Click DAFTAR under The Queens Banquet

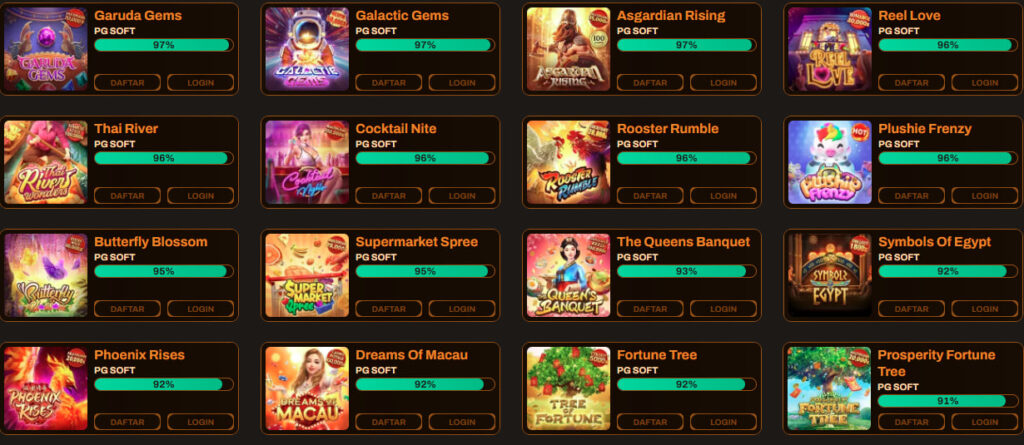coord(650,309)
